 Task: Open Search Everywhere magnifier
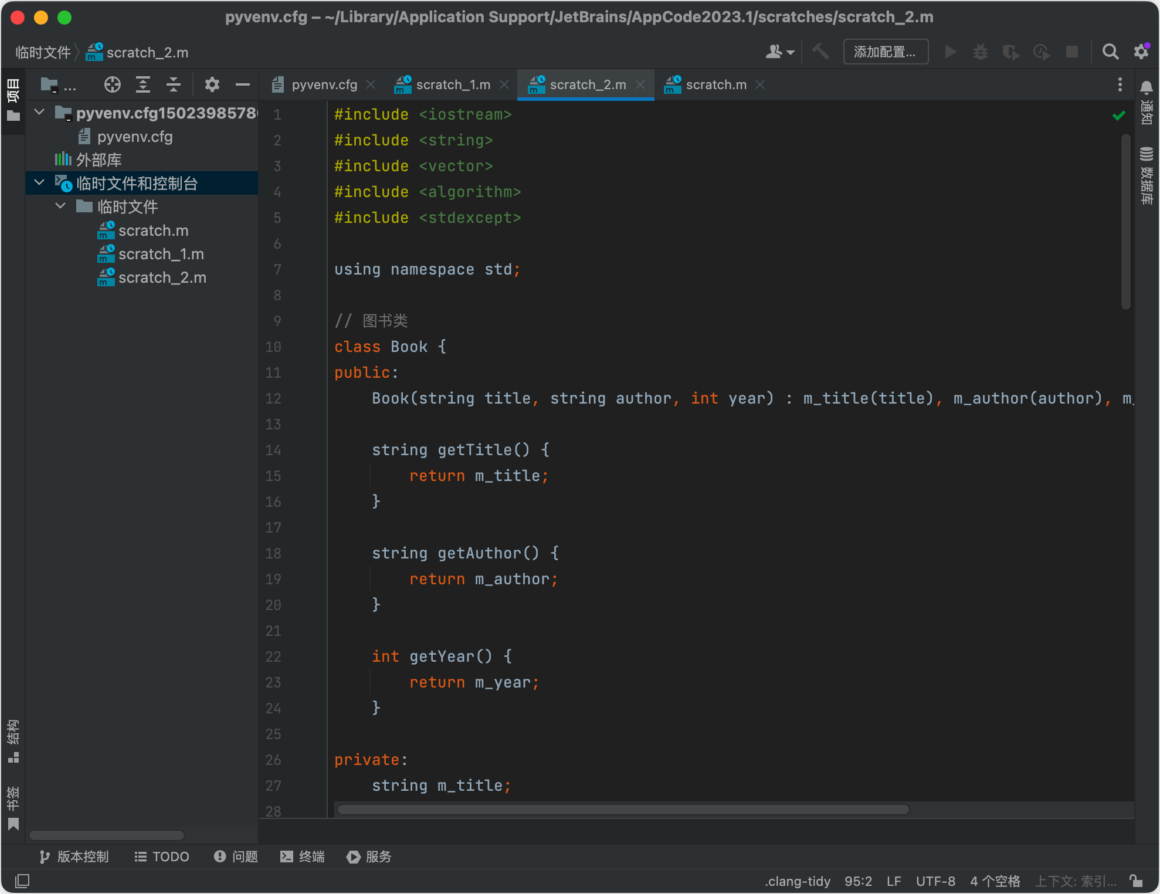(x=1110, y=52)
